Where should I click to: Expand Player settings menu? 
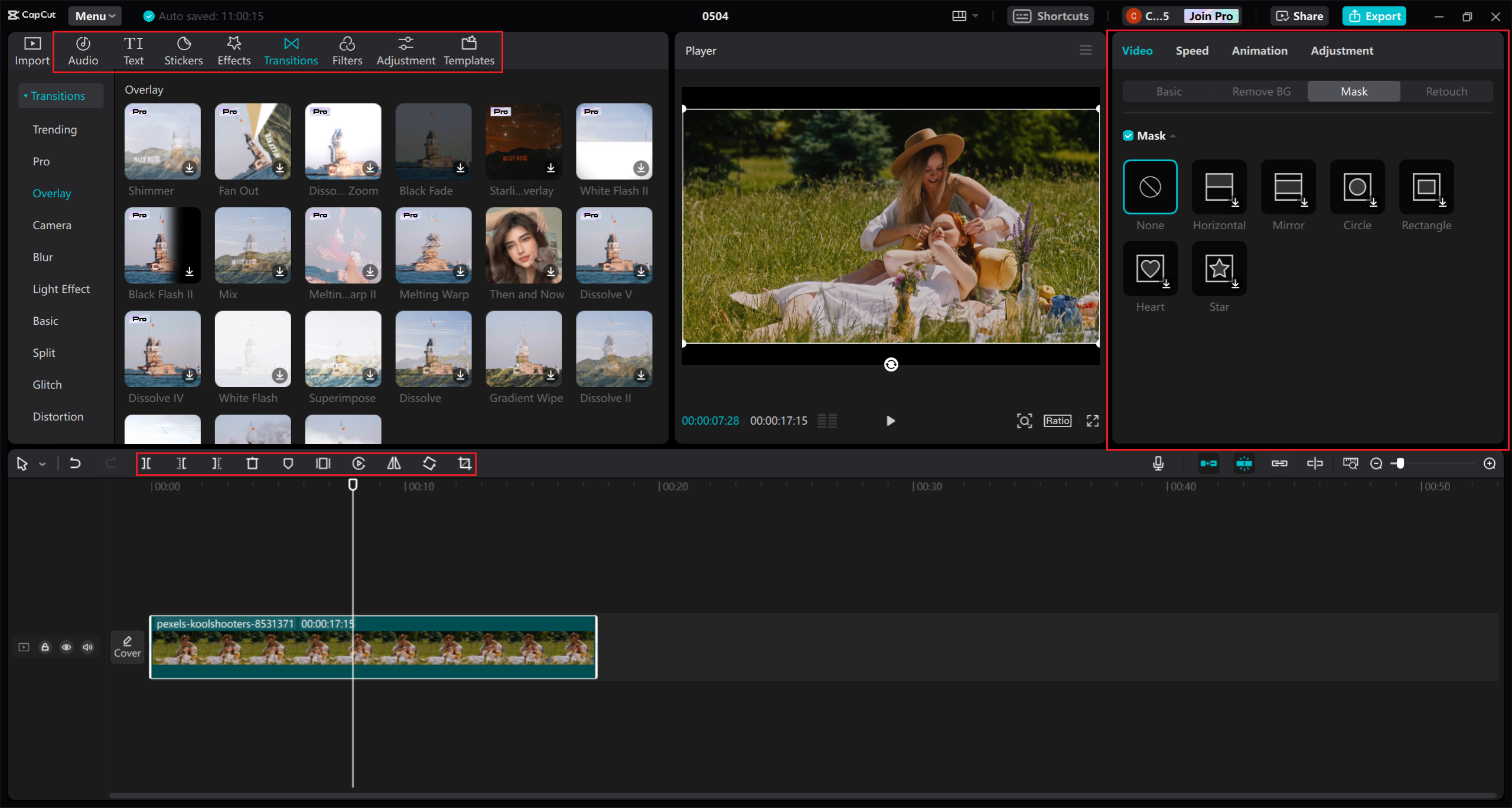point(1085,49)
